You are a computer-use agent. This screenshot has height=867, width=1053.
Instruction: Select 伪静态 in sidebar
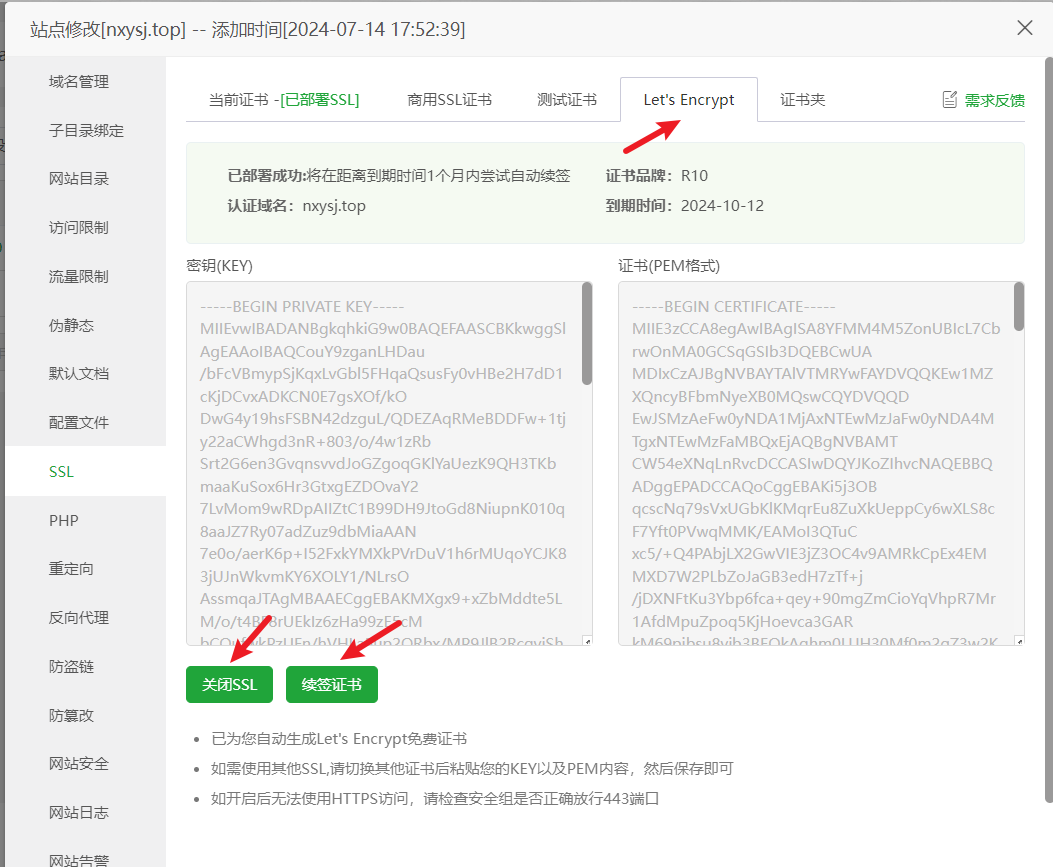coord(71,326)
